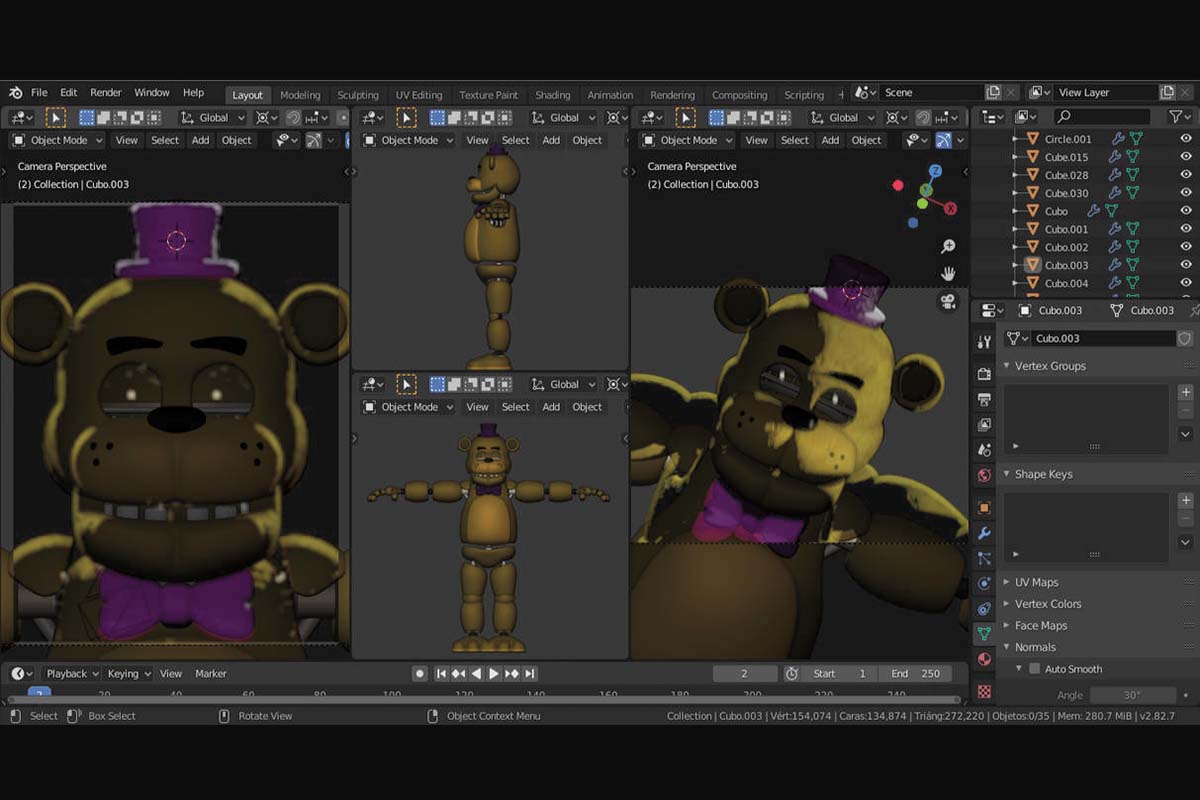Select the tweak cursor tool in left viewport
This screenshot has width=1200, height=800.
[55, 118]
